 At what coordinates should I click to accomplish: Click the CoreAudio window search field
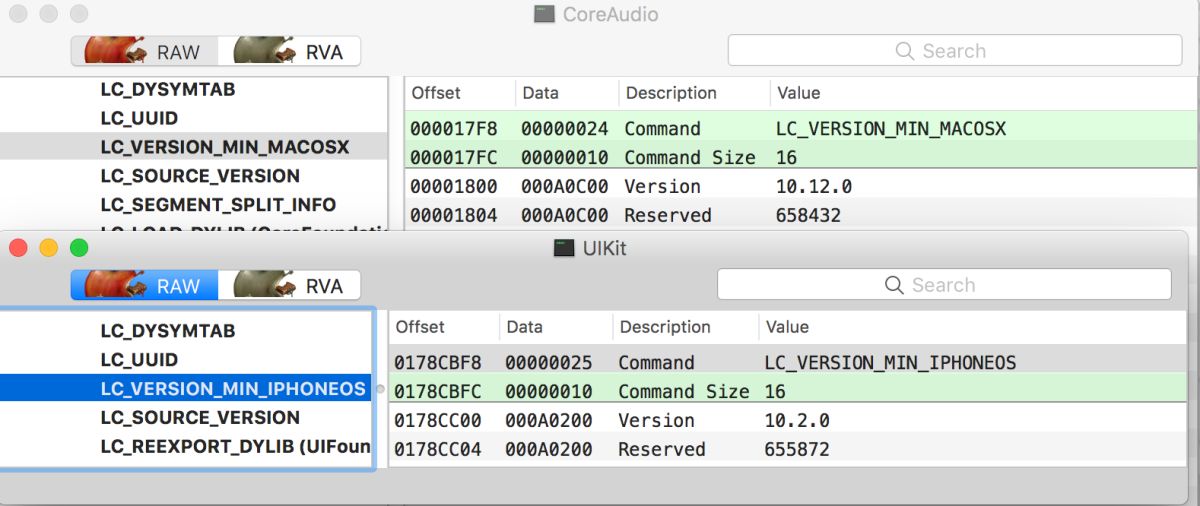954,51
